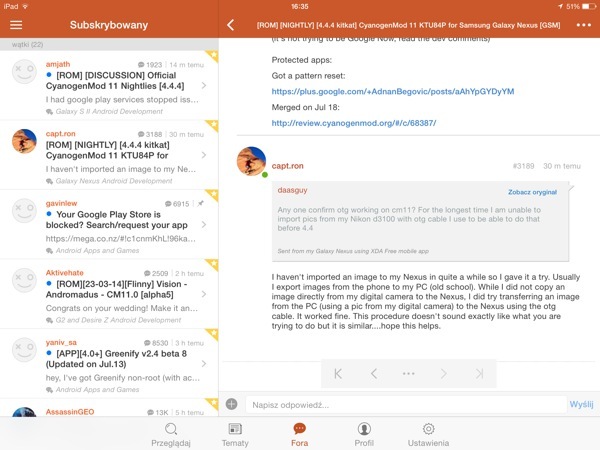Tap yaniv_sa username in thread list

coord(61,342)
